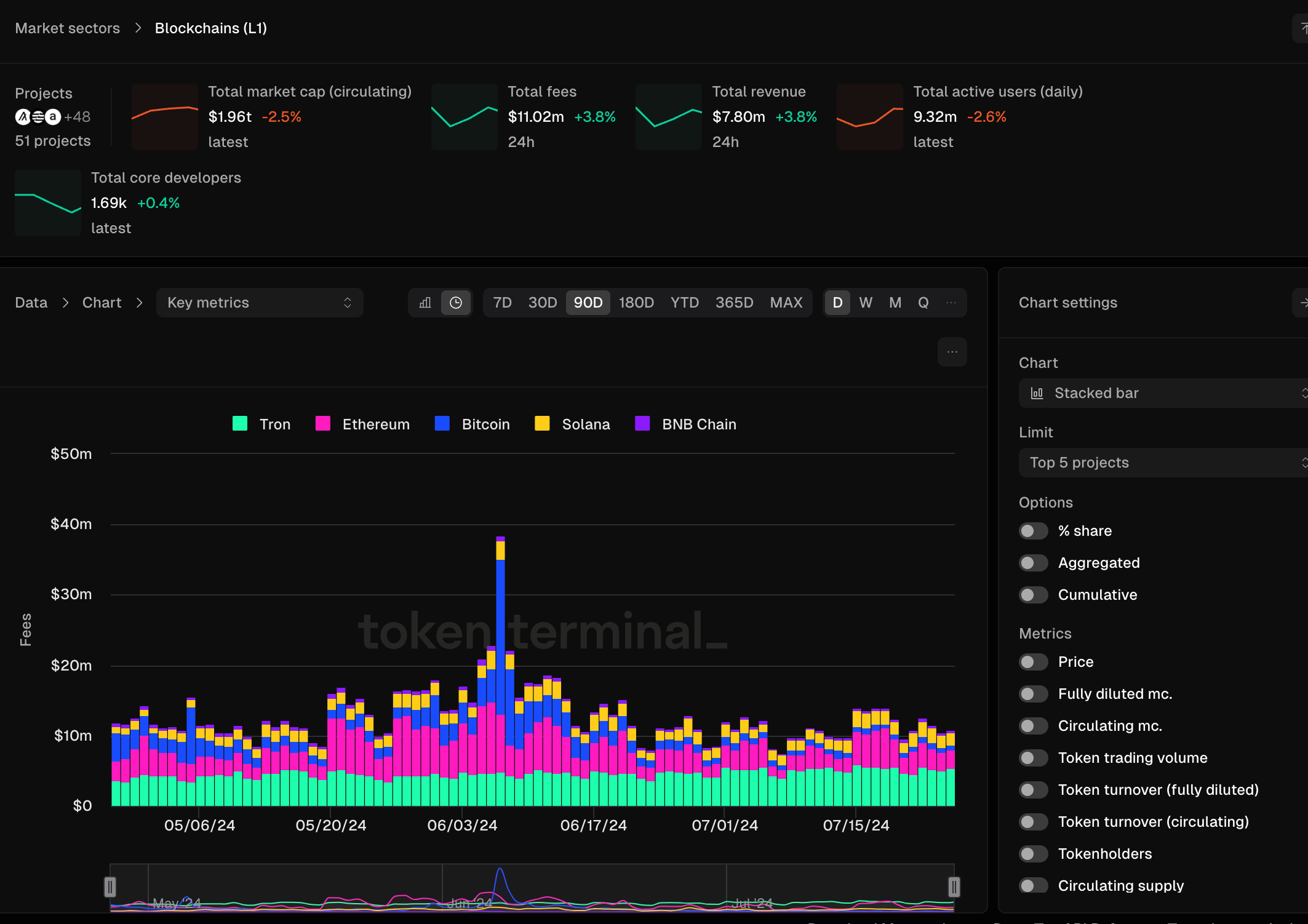
Task: Open more granularity options ellipsis
Action: 951,303
